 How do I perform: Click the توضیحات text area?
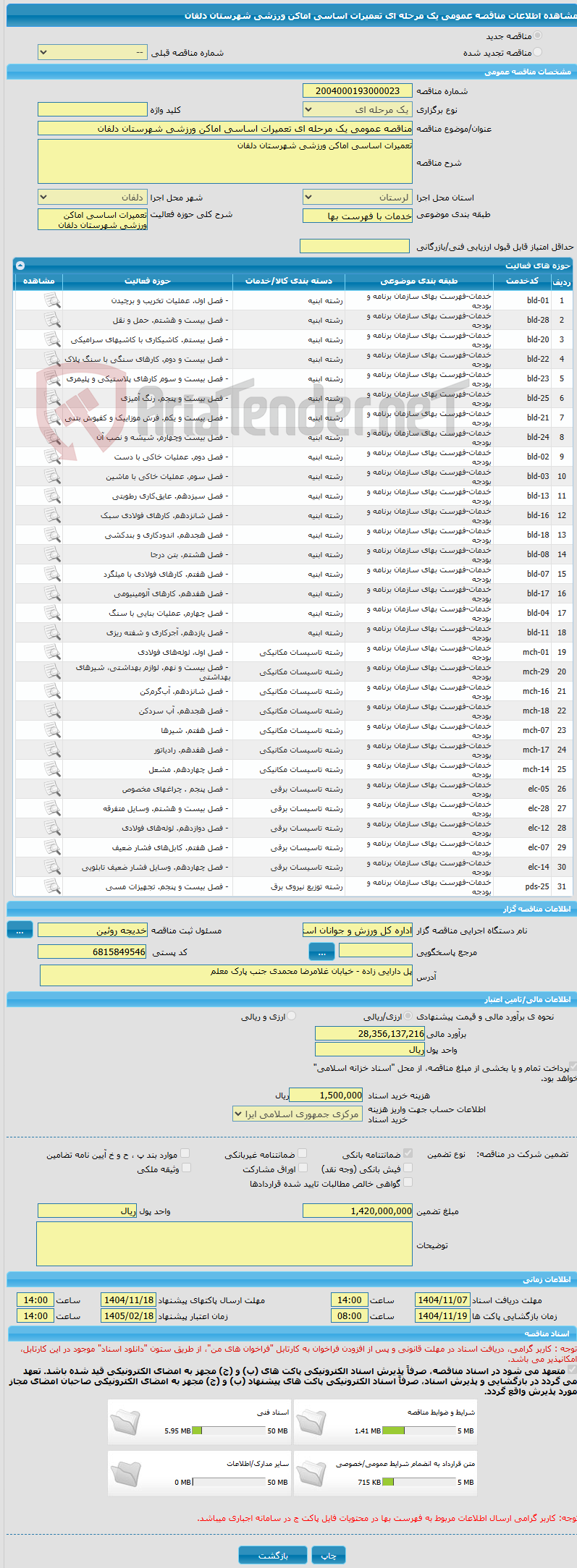[224, 1245]
